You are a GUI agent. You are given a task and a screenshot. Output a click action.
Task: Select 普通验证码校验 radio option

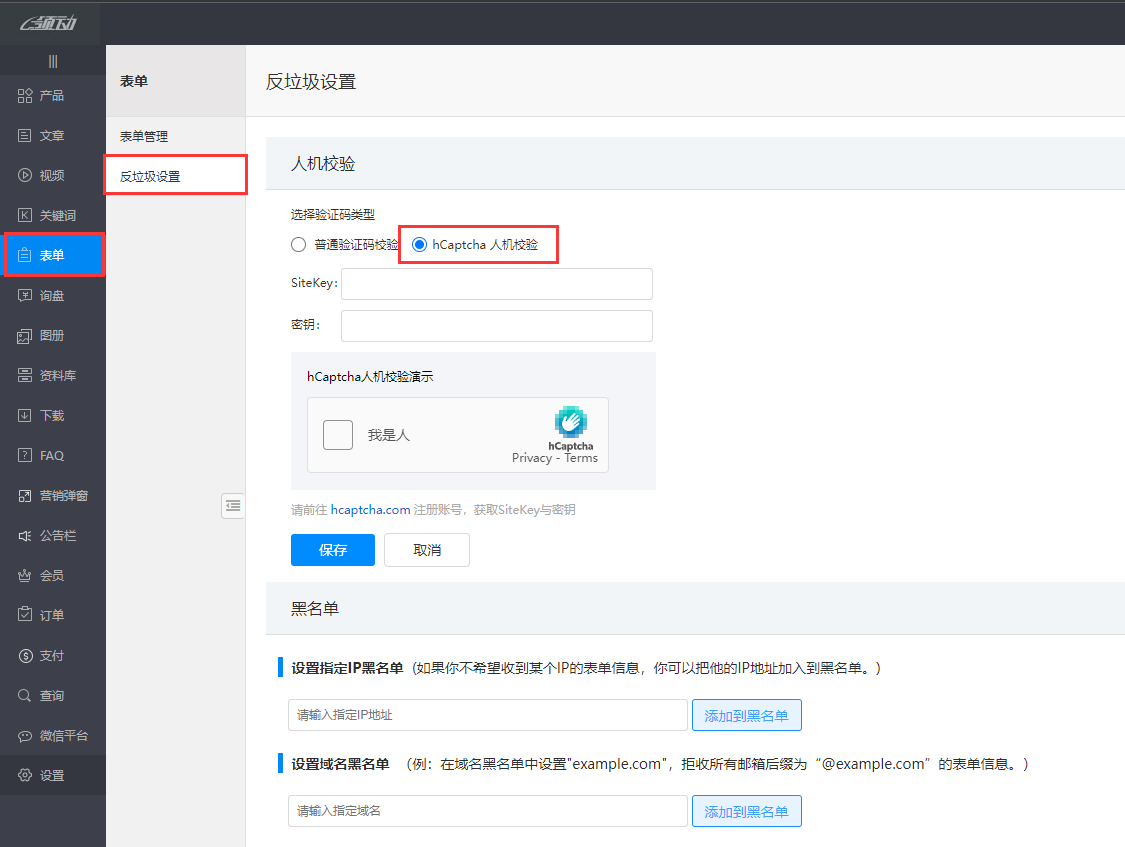[x=298, y=245]
